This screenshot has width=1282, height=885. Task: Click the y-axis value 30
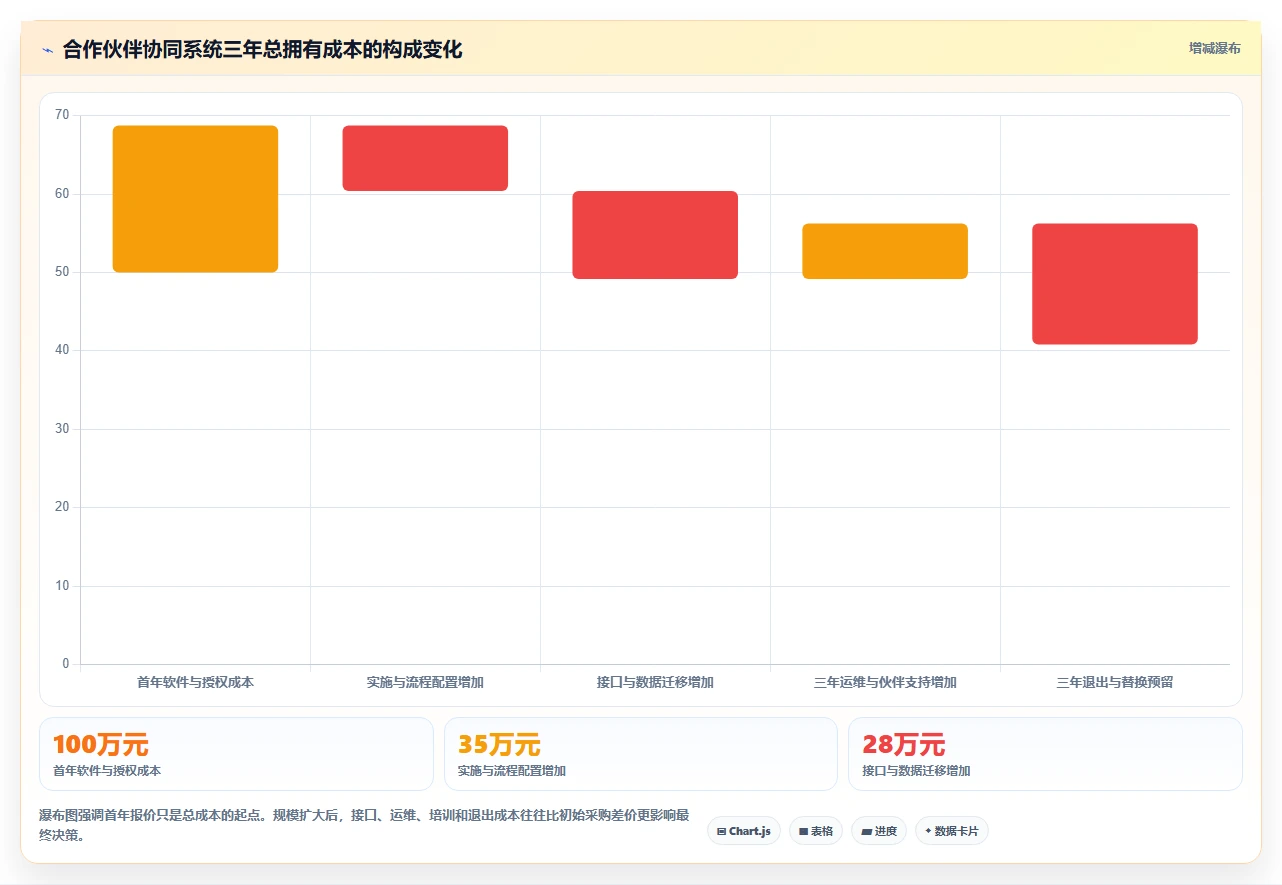coord(62,429)
